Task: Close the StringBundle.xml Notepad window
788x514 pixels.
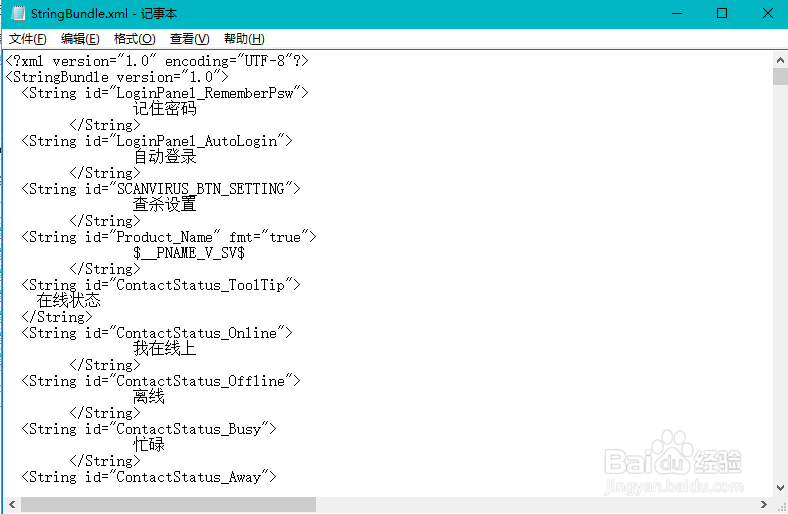Action: click(x=767, y=14)
